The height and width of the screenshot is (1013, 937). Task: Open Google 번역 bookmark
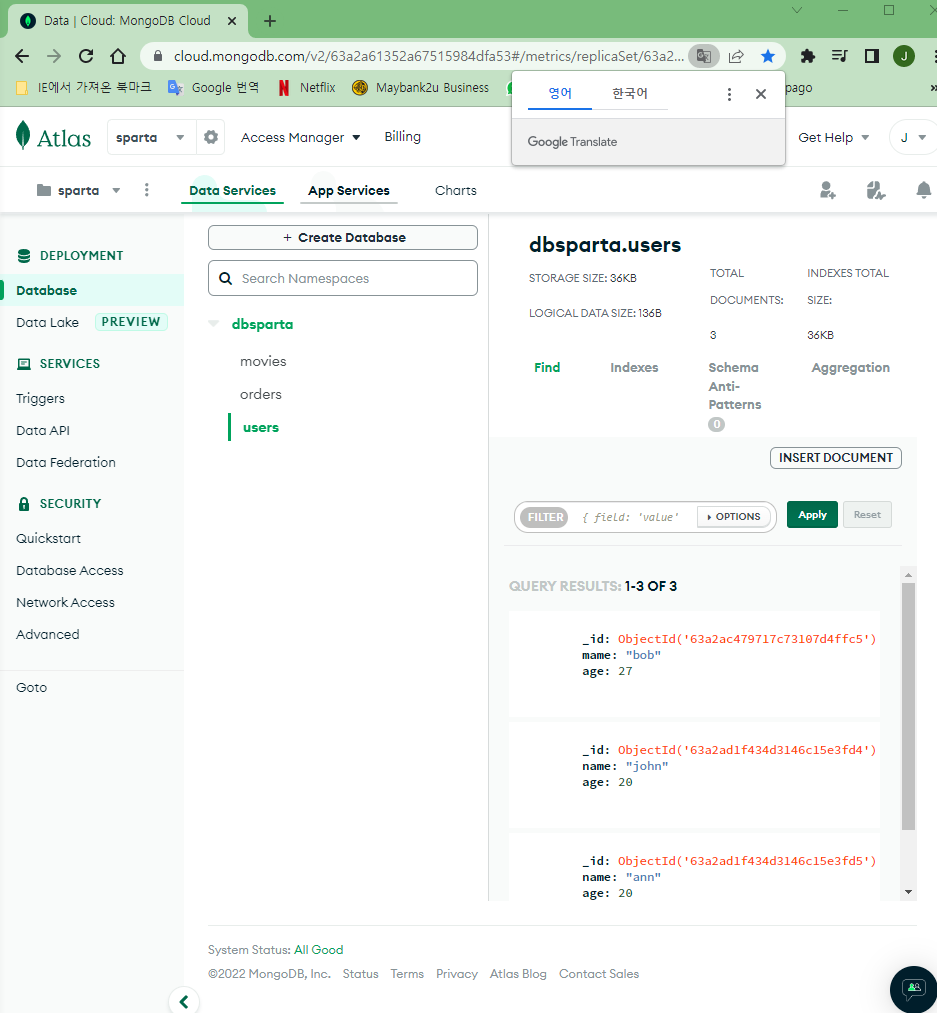[x=213, y=87]
